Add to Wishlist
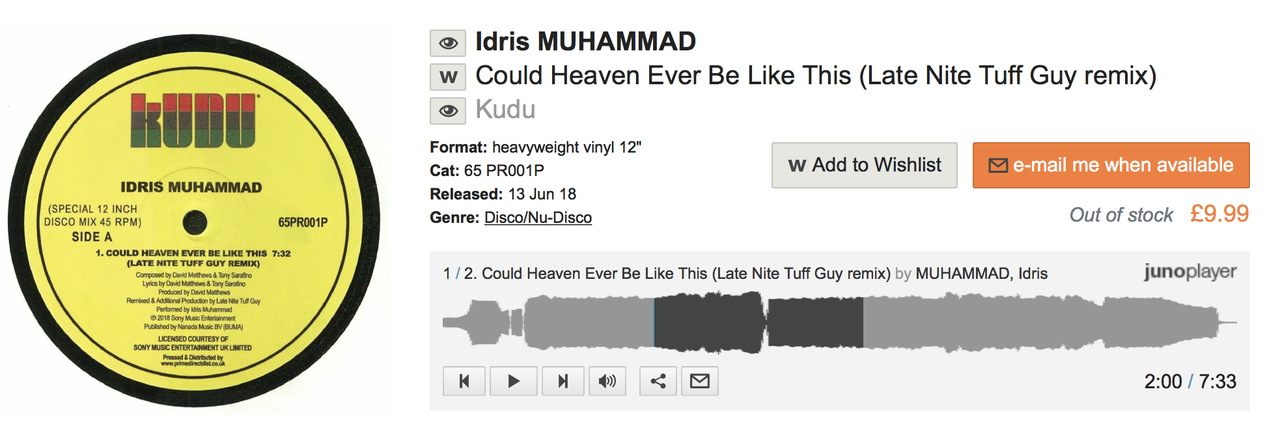 coord(864,165)
